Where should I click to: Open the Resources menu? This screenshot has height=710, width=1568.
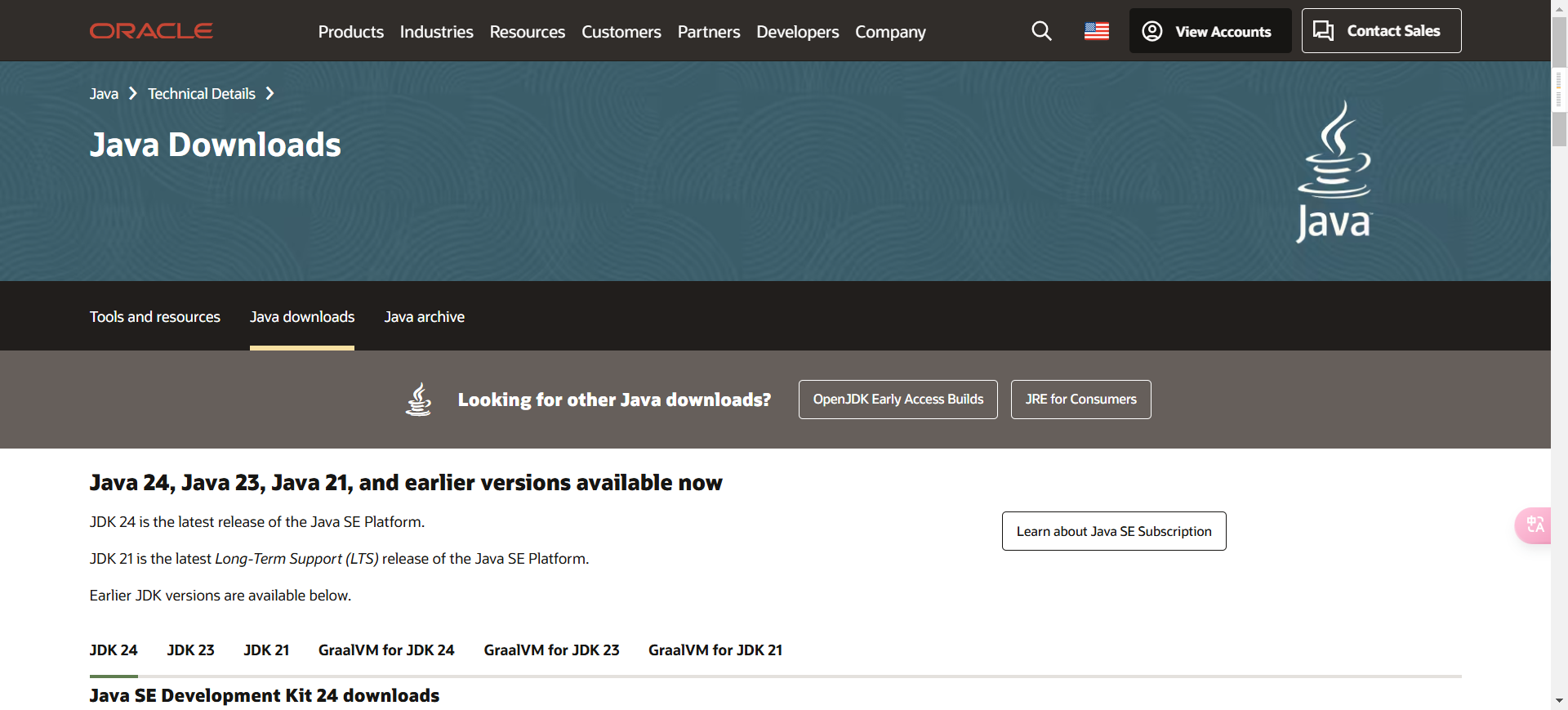528,32
